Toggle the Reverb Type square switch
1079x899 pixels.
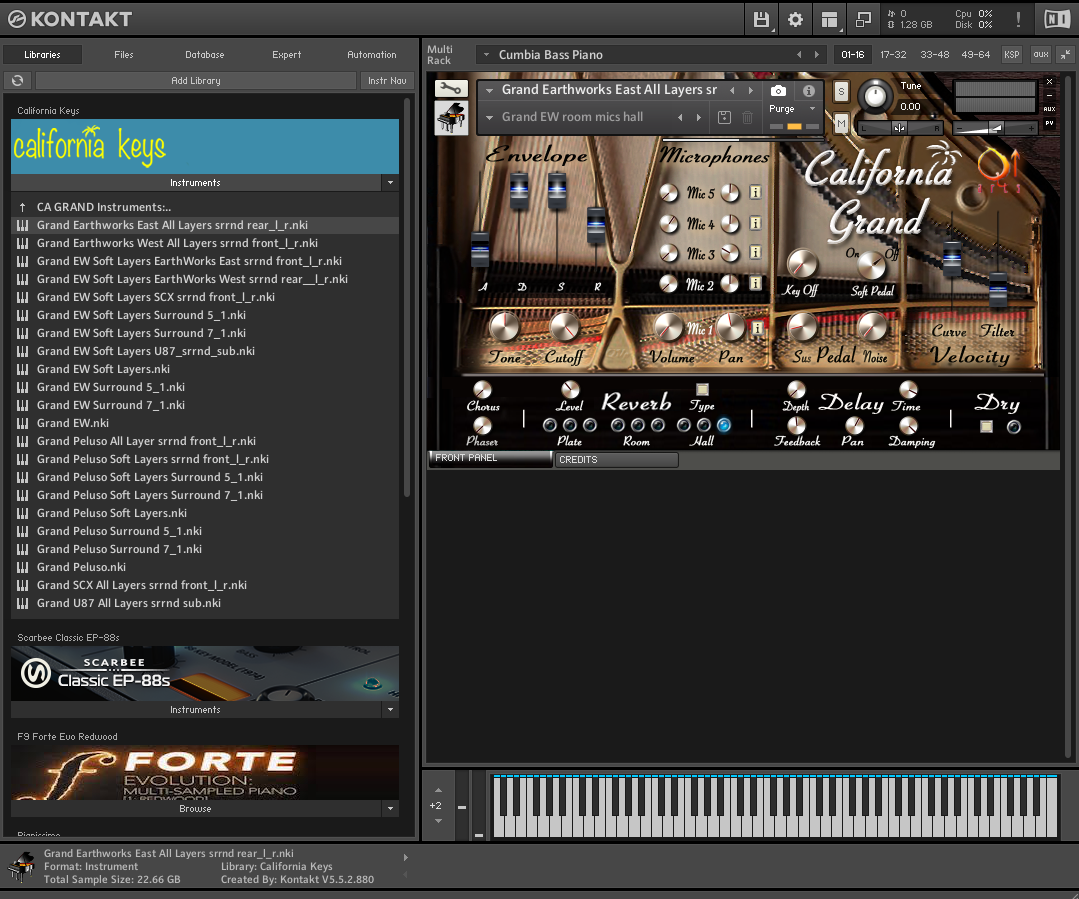point(702,390)
